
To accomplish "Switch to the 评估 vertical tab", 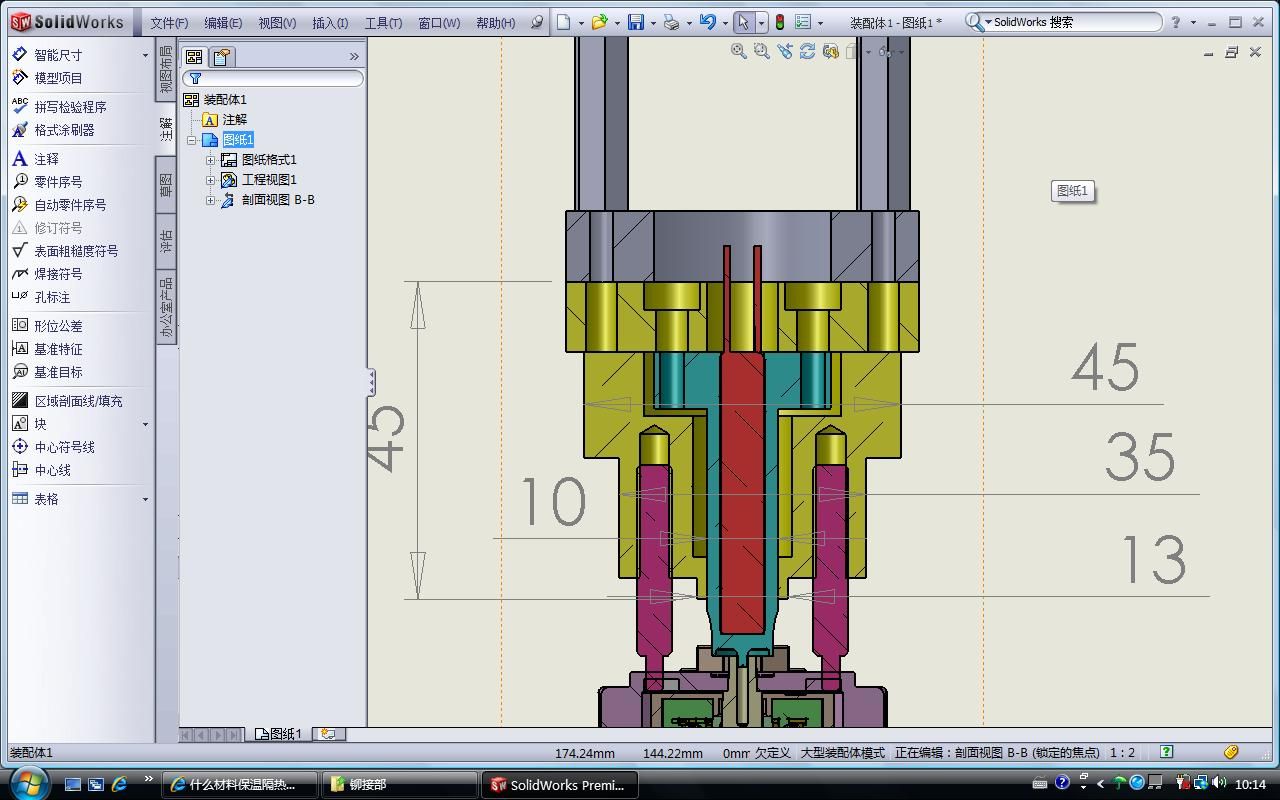I will point(166,241).
